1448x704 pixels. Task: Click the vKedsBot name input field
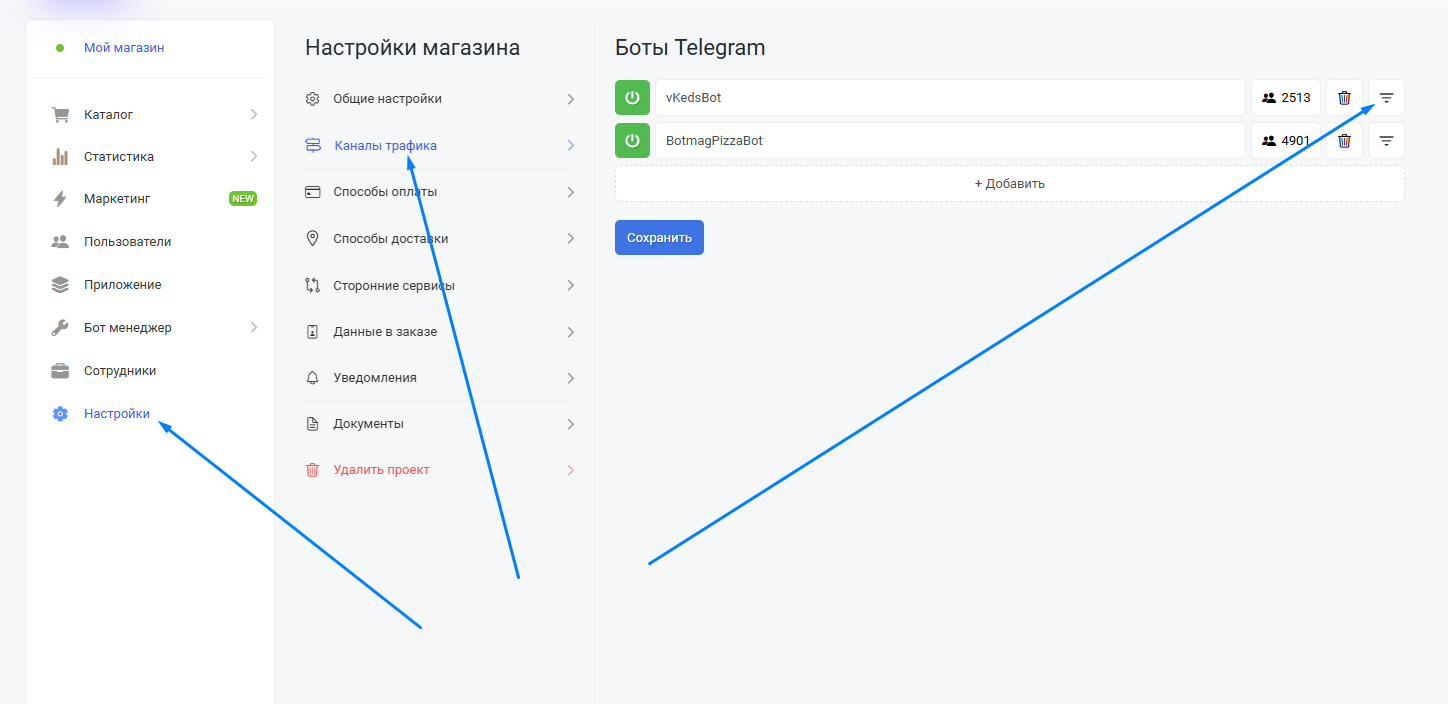coord(950,98)
